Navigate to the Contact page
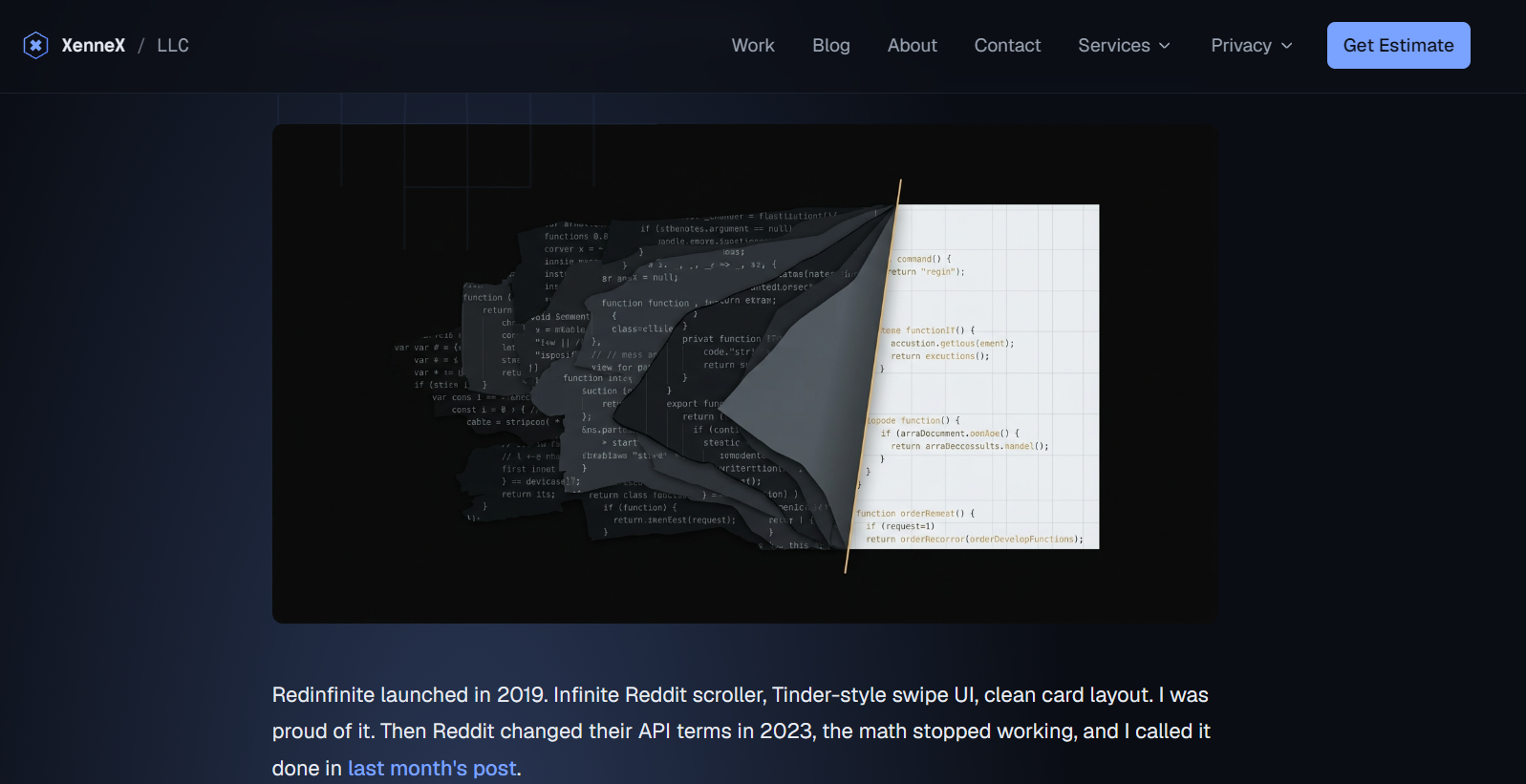Screen dimensions: 1526x784 click(x=1007, y=45)
